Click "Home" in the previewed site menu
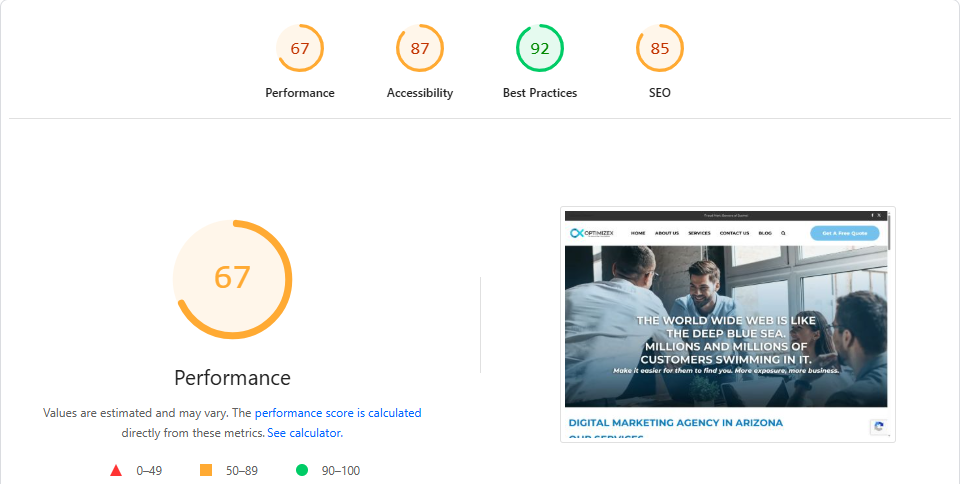The width and height of the screenshot is (960, 484). click(638, 233)
